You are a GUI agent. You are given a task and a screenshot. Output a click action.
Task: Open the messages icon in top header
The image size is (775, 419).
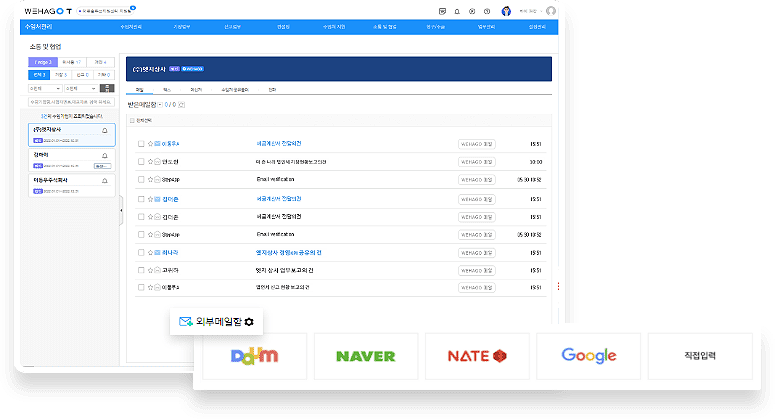442,11
